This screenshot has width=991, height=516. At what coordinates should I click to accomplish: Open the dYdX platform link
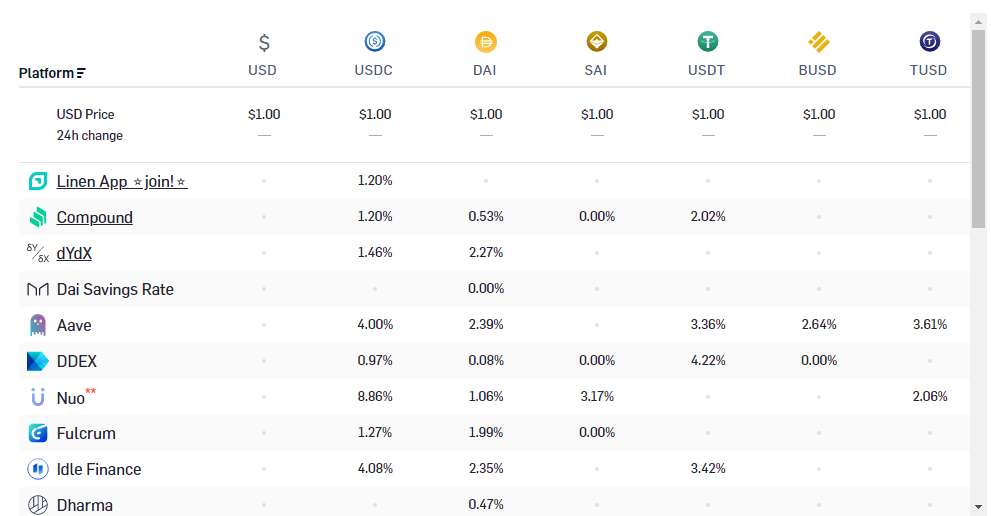[74, 254]
